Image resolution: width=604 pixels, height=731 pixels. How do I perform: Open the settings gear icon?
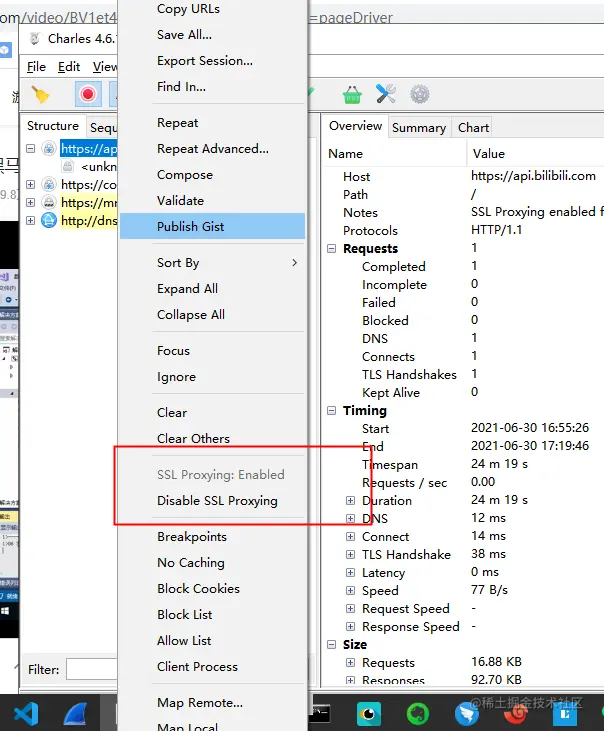tap(420, 94)
